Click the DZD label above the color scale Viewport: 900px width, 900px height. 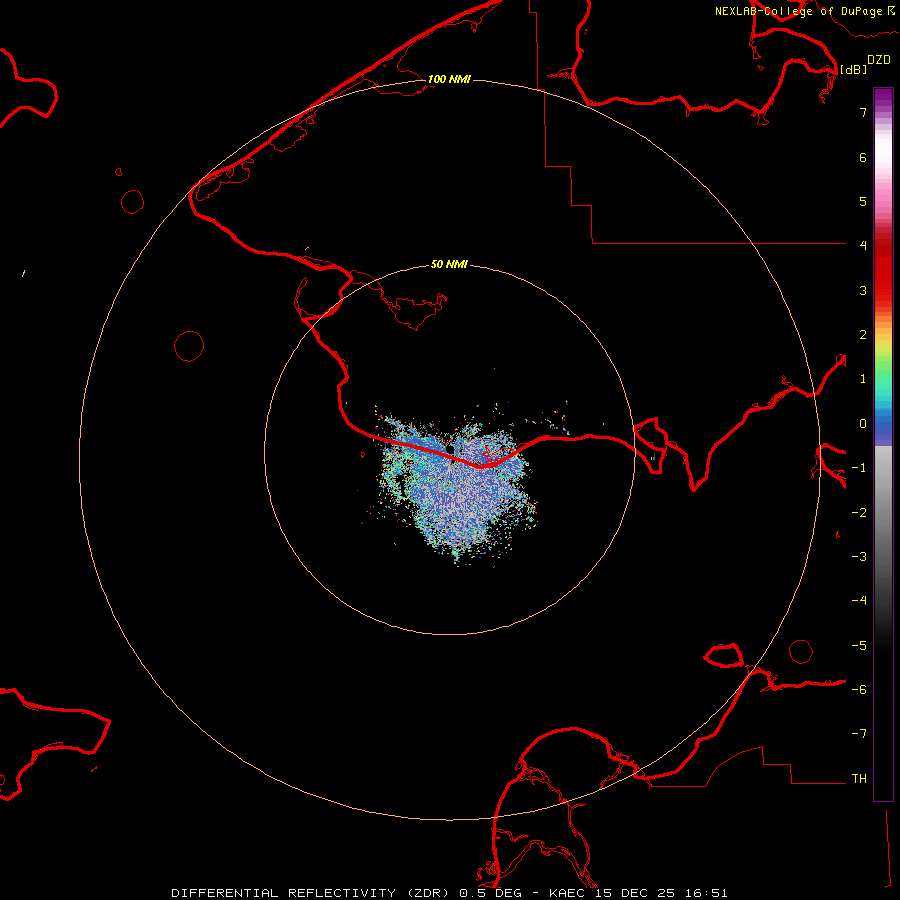(x=879, y=60)
